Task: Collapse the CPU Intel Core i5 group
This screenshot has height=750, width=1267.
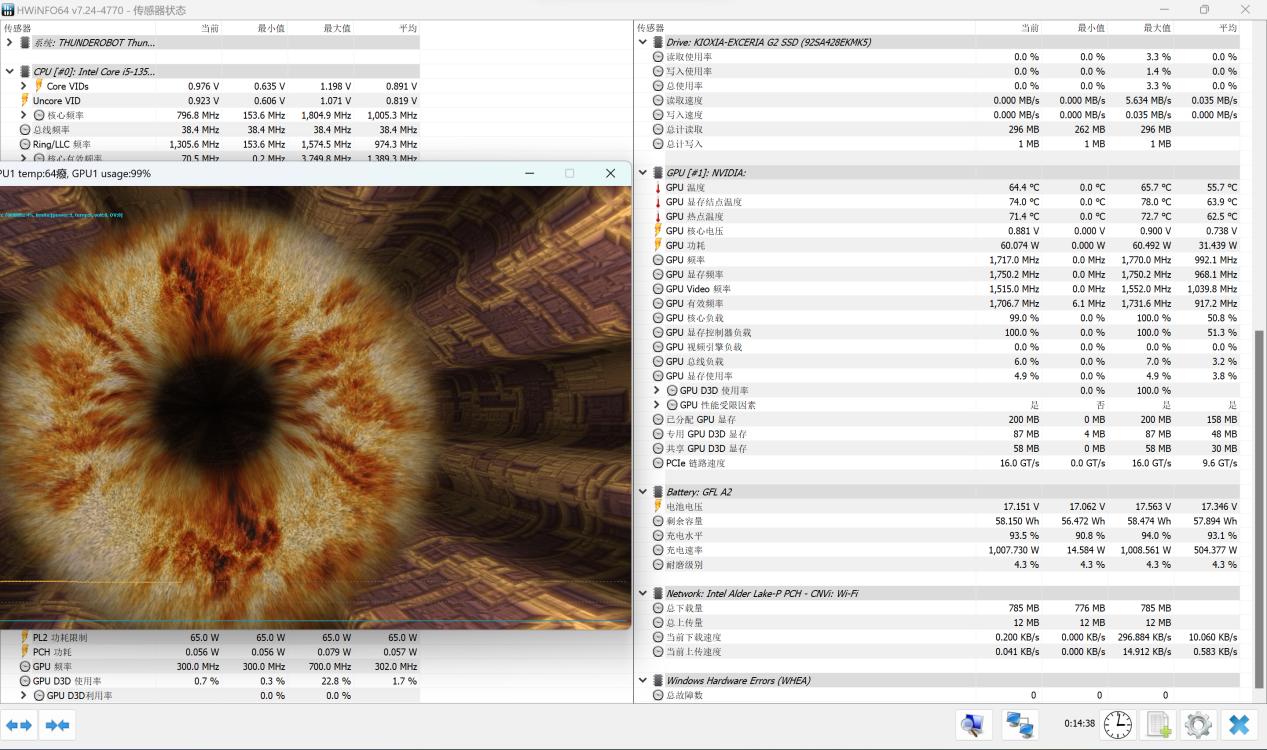Action: [10, 72]
